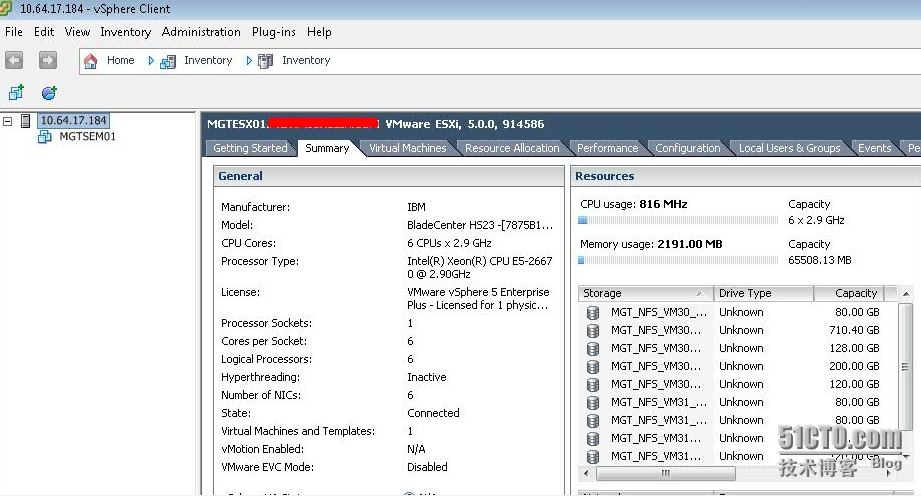The width and height of the screenshot is (921, 496).
Task: Select the MGTSEM01 tree item
Action: pos(88,136)
